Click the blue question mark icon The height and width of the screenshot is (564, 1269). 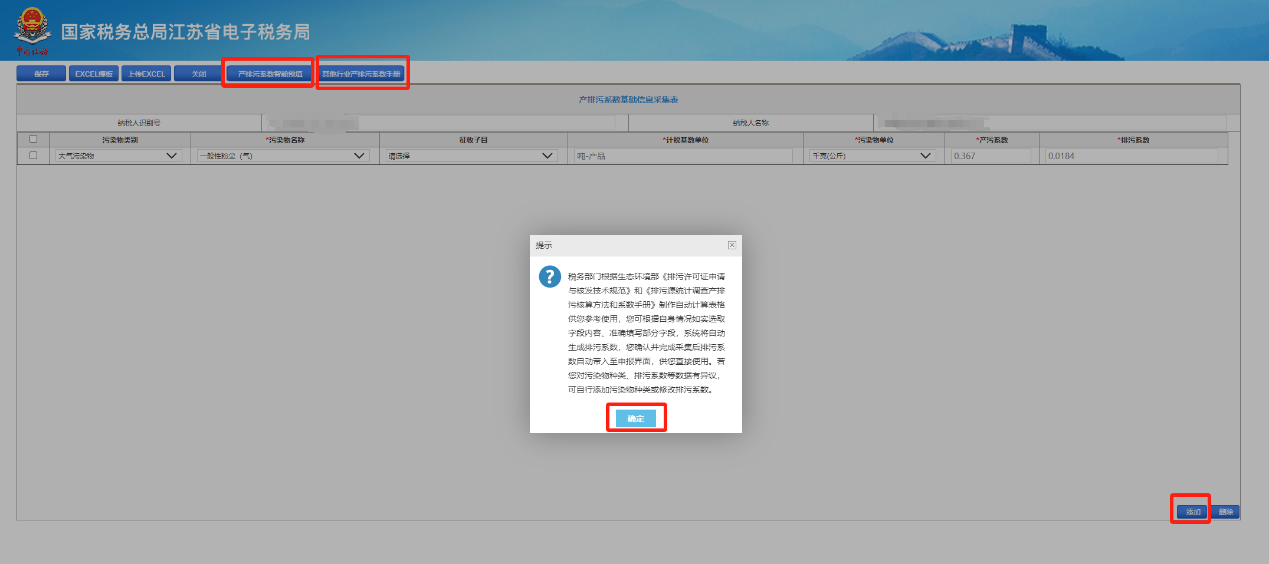[549, 277]
